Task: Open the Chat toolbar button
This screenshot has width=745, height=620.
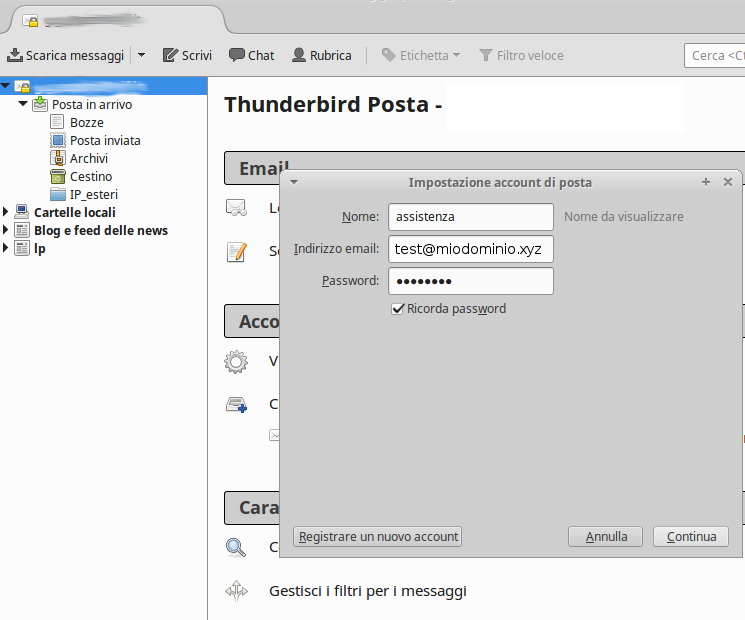Action: pos(251,55)
